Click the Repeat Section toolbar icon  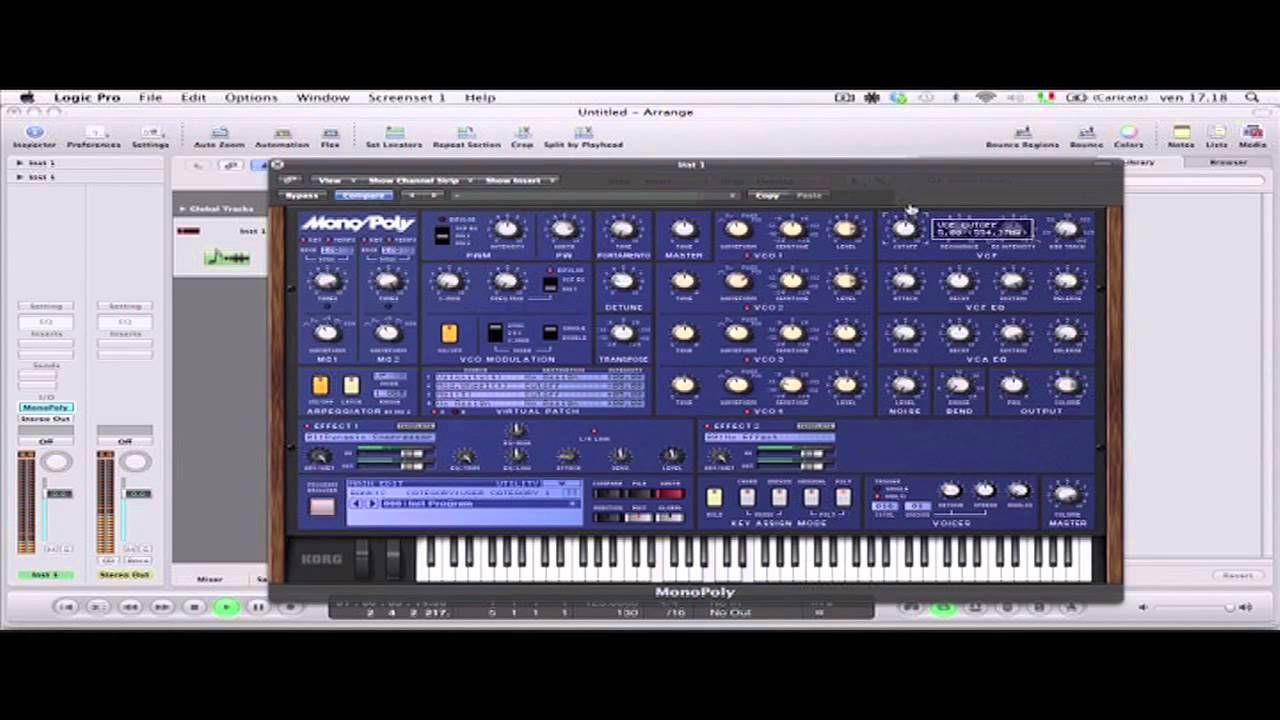coord(466,137)
